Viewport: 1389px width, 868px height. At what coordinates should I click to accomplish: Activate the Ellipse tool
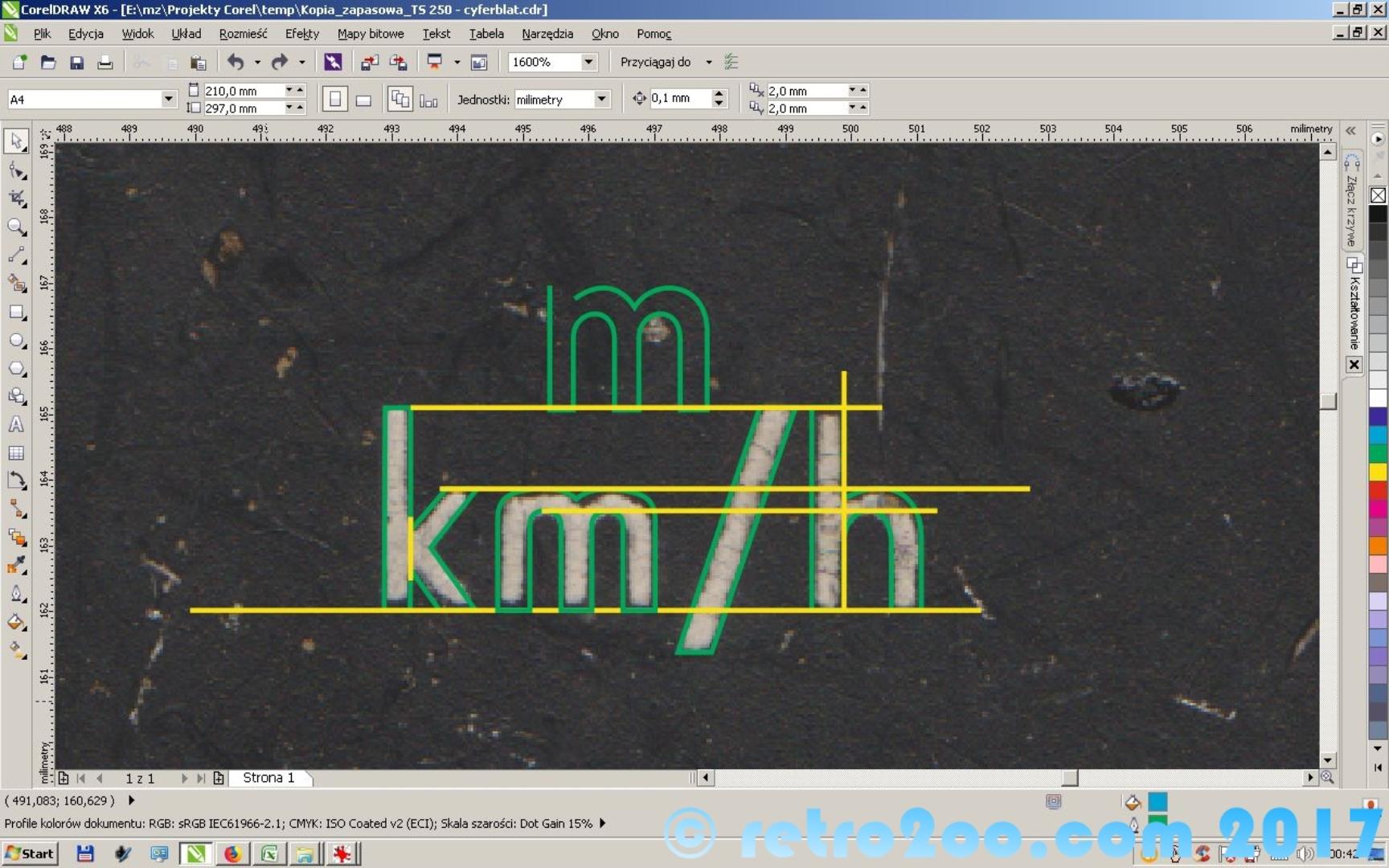[x=16, y=340]
